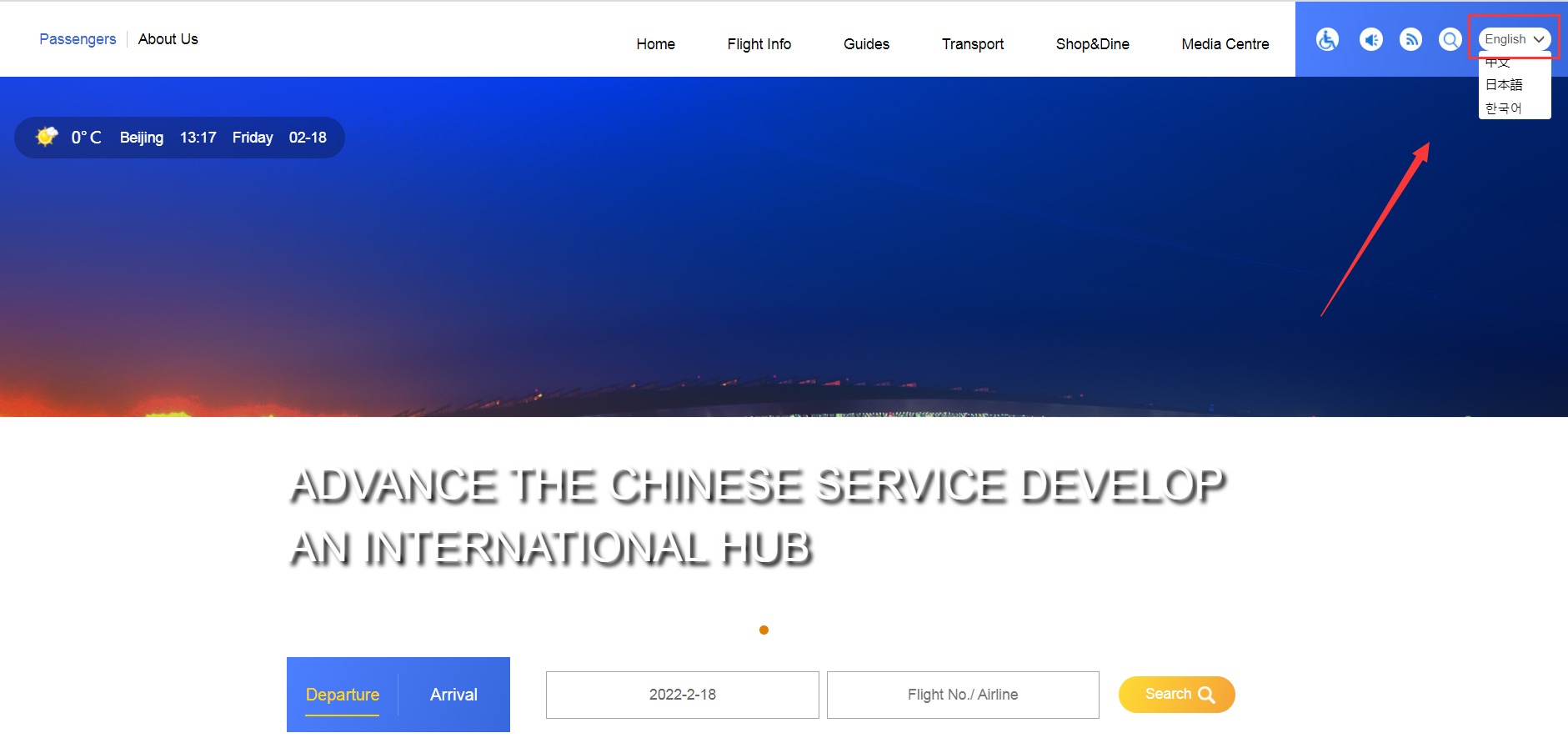Click the magnifier icon inside Search button

(x=1206, y=695)
